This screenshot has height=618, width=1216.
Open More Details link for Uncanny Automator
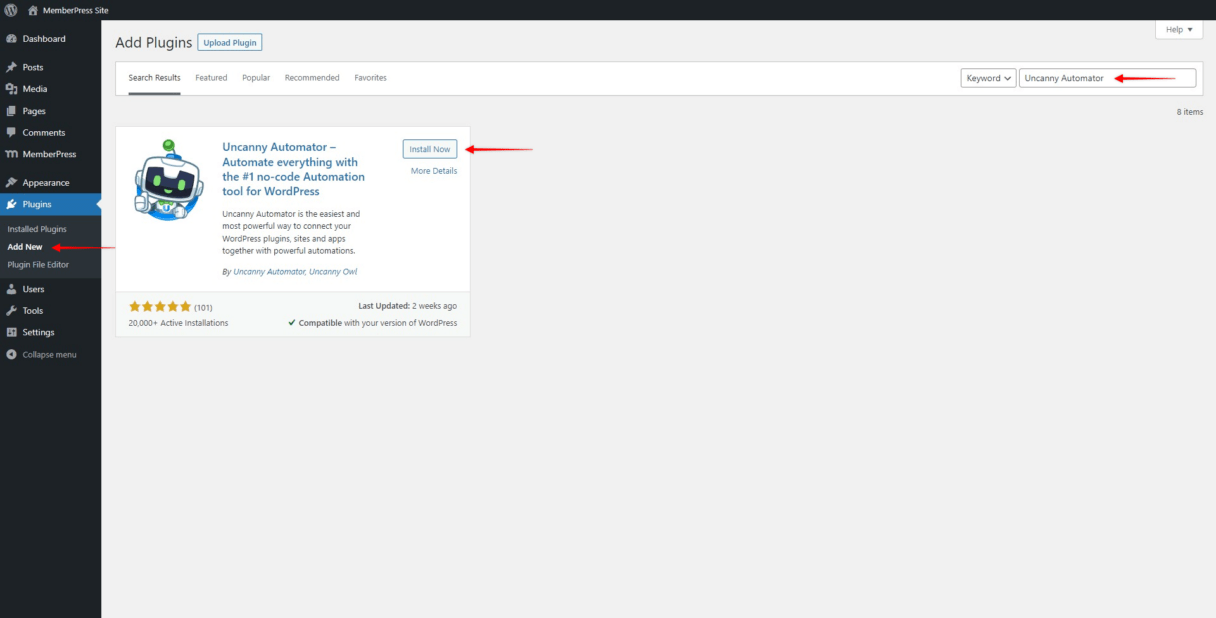[434, 171]
